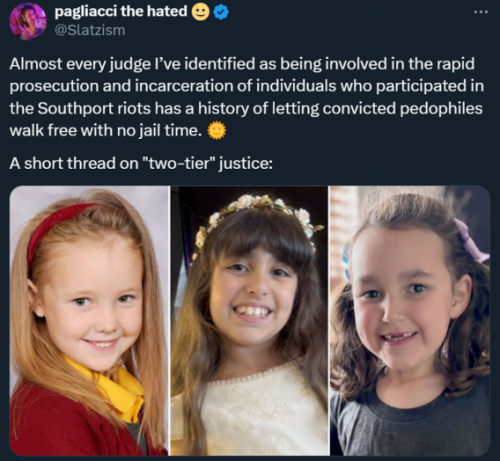Open photo of girl with red headband
This screenshot has width=500, height=461.
(x=89, y=321)
